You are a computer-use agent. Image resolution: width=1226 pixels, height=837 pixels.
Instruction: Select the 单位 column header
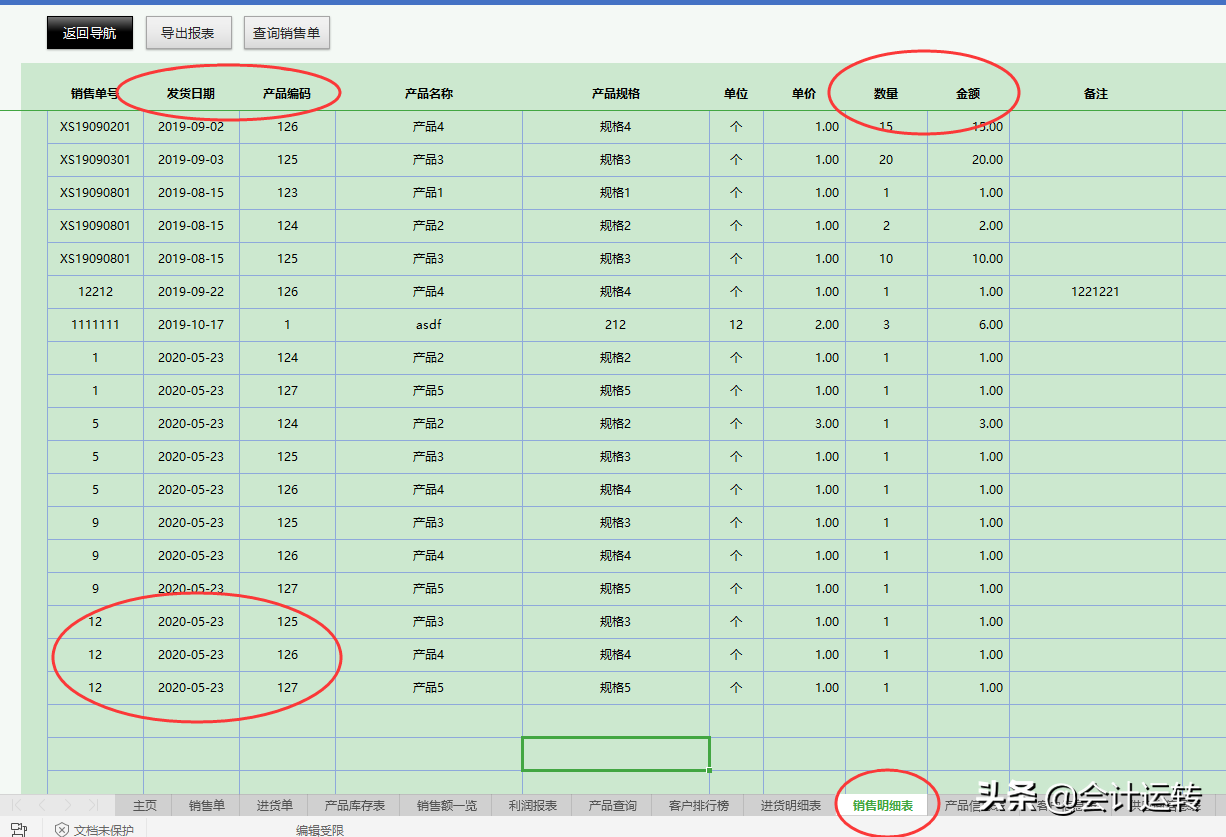[736, 94]
